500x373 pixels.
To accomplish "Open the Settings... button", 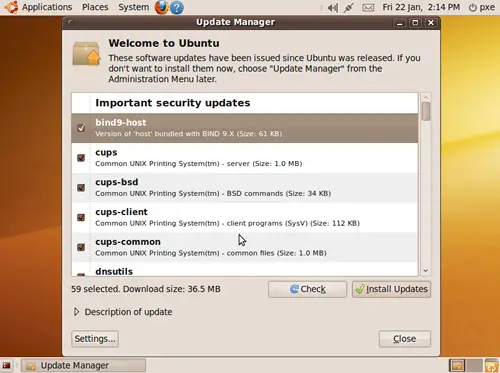I will [x=95, y=339].
